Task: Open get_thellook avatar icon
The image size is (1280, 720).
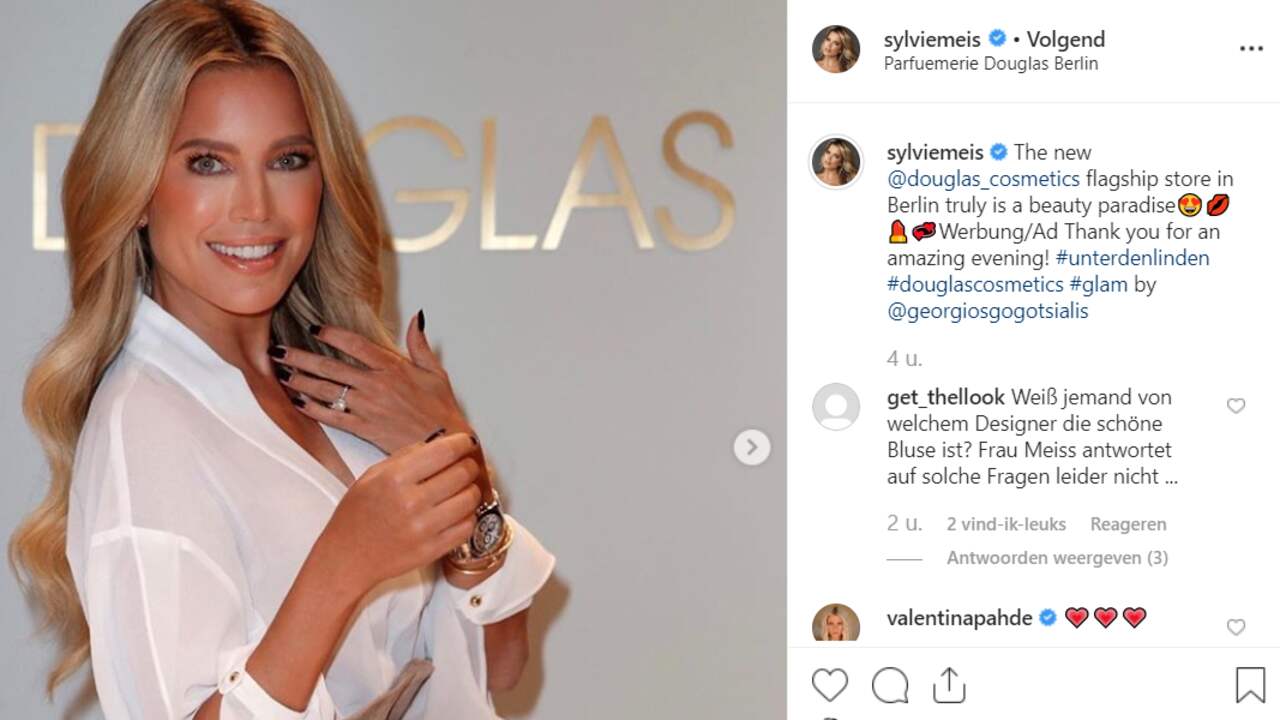Action: click(x=836, y=407)
